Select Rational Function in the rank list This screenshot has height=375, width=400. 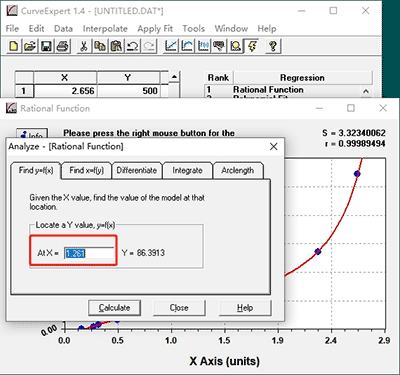pos(268,90)
